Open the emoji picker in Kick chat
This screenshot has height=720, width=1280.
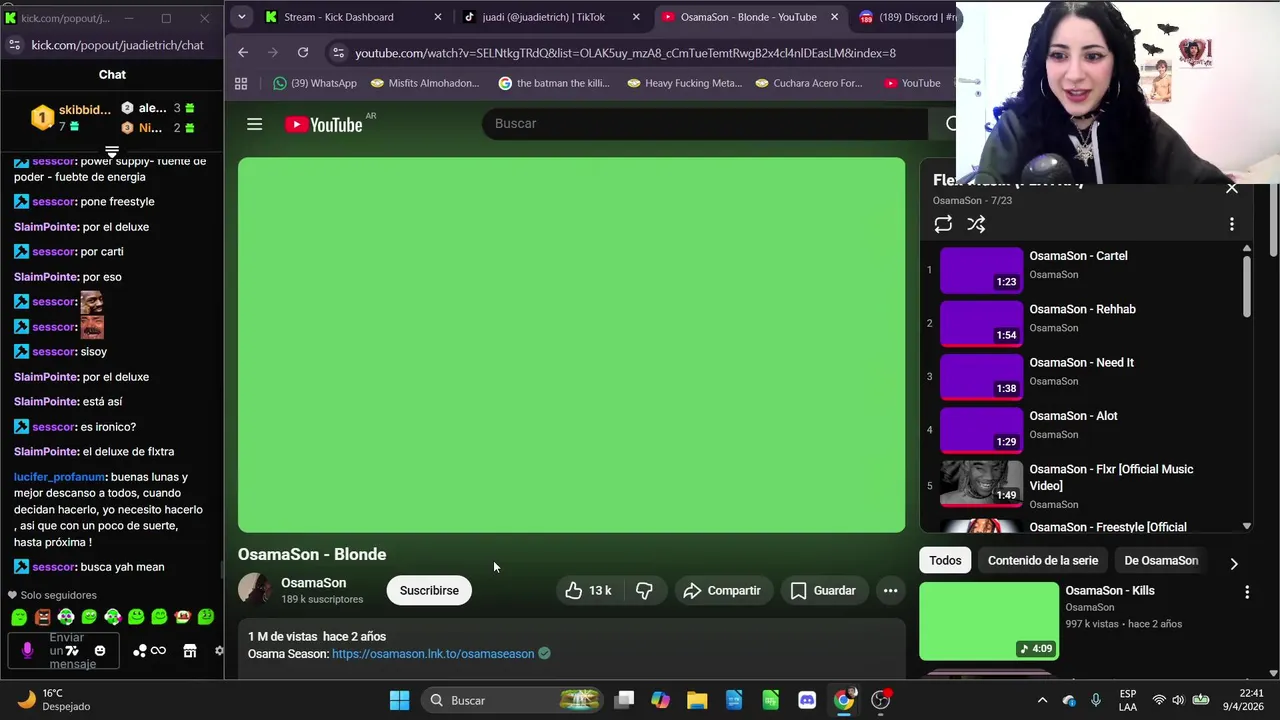[99, 651]
